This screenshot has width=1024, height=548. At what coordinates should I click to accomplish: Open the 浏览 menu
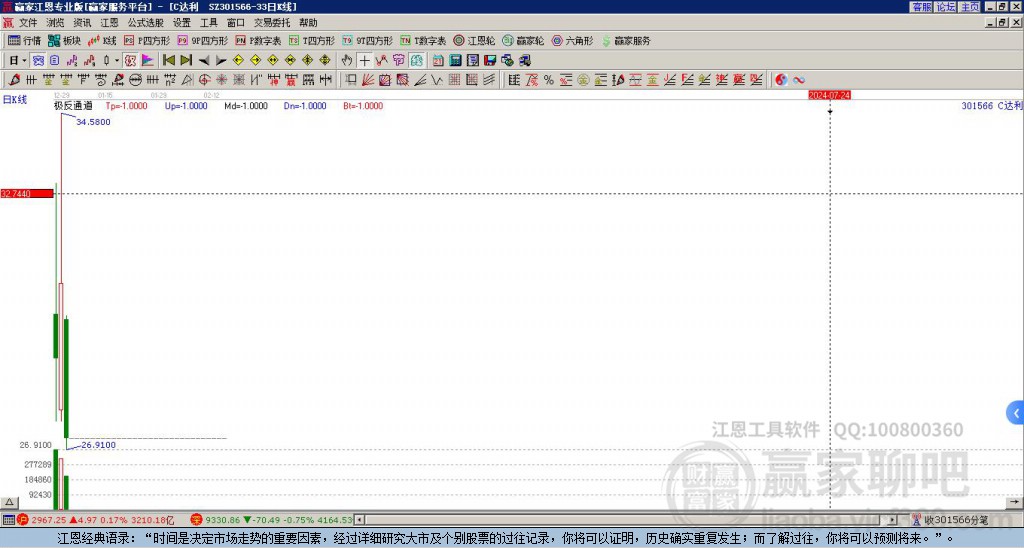tap(55, 23)
